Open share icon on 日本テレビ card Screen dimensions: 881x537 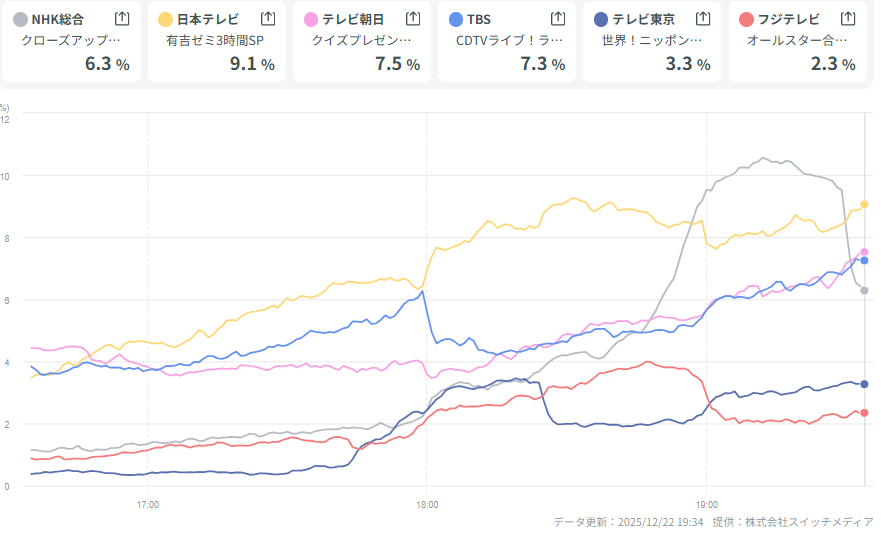point(268,18)
